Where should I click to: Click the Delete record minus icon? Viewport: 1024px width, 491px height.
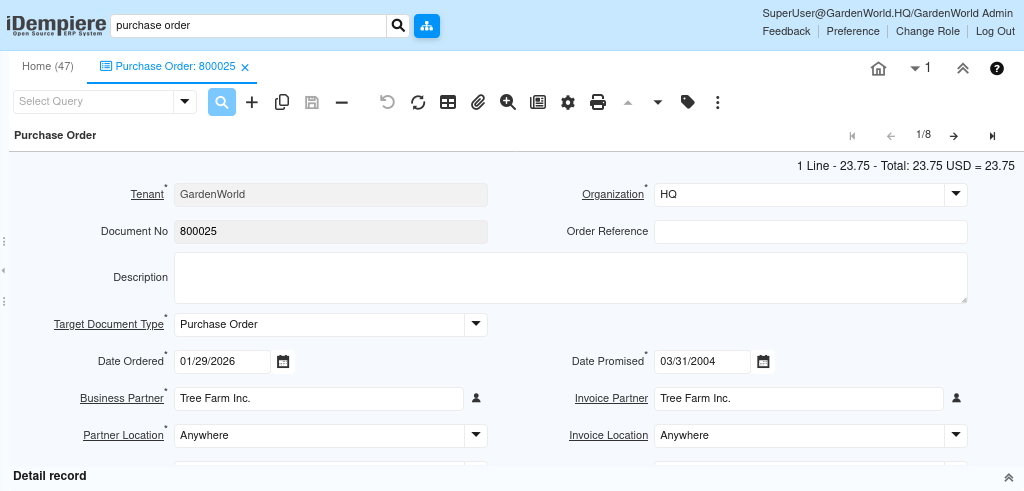coord(342,102)
